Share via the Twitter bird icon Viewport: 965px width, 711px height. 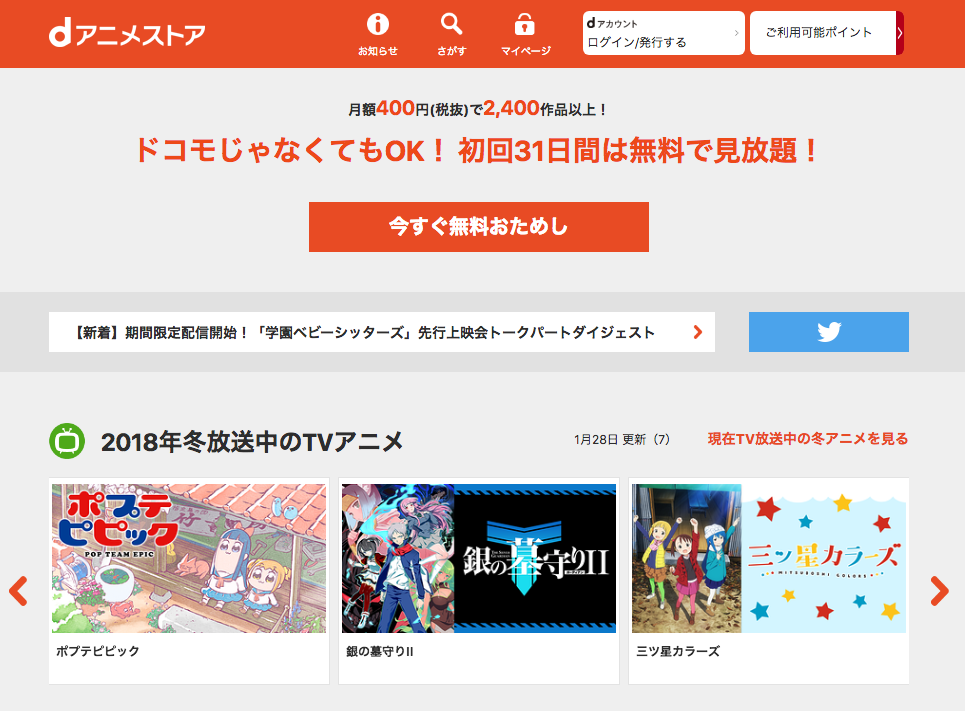point(828,332)
